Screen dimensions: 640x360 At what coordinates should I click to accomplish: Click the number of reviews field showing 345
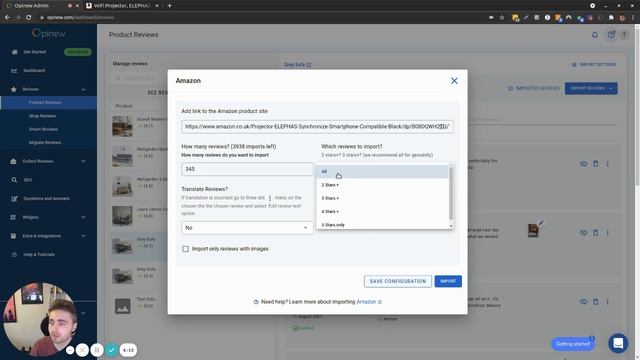point(247,169)
